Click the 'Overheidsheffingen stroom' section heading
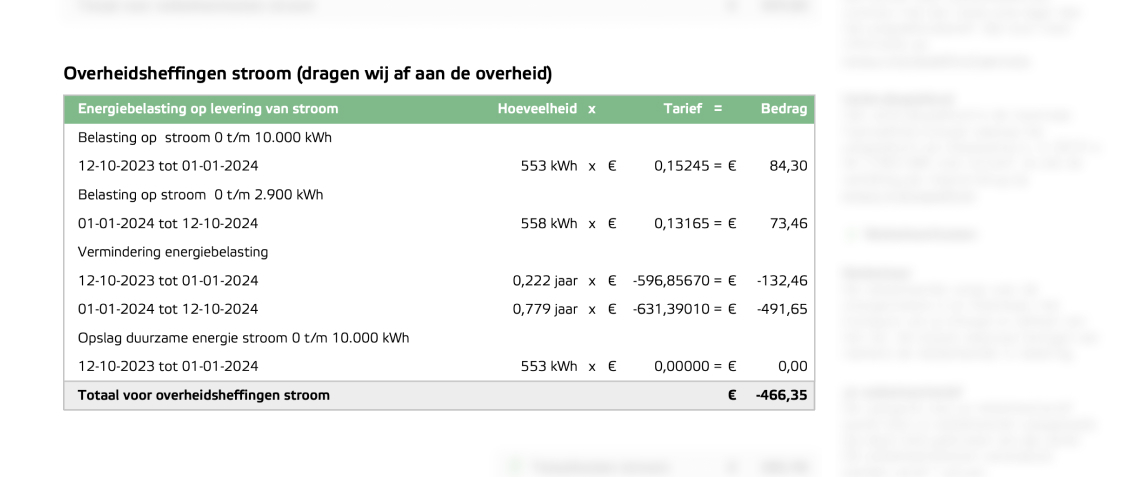Viewport: 1143px width, 477px height. tap(308, 74)
